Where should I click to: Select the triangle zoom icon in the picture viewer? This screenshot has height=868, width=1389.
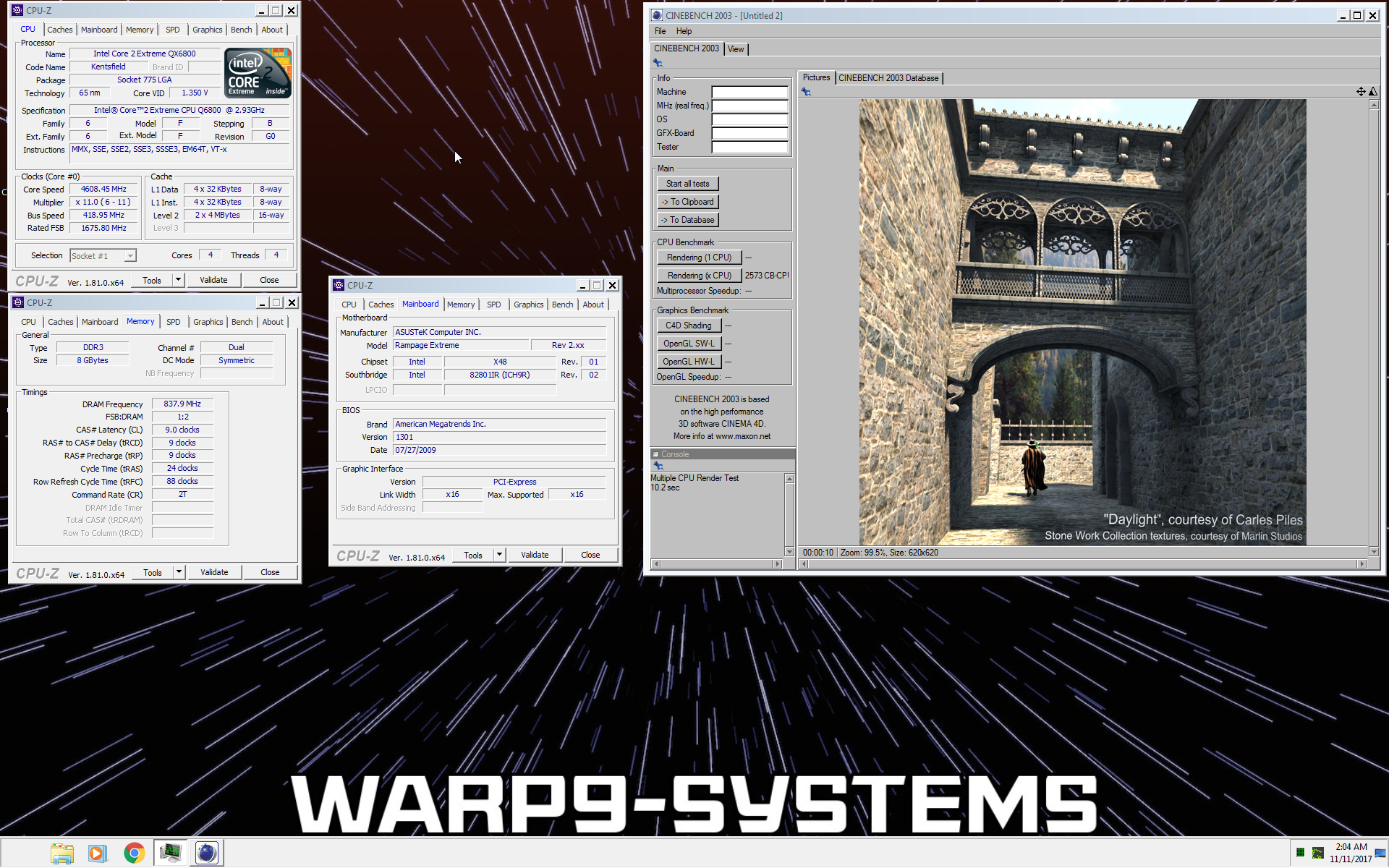tap(1373, 92)
